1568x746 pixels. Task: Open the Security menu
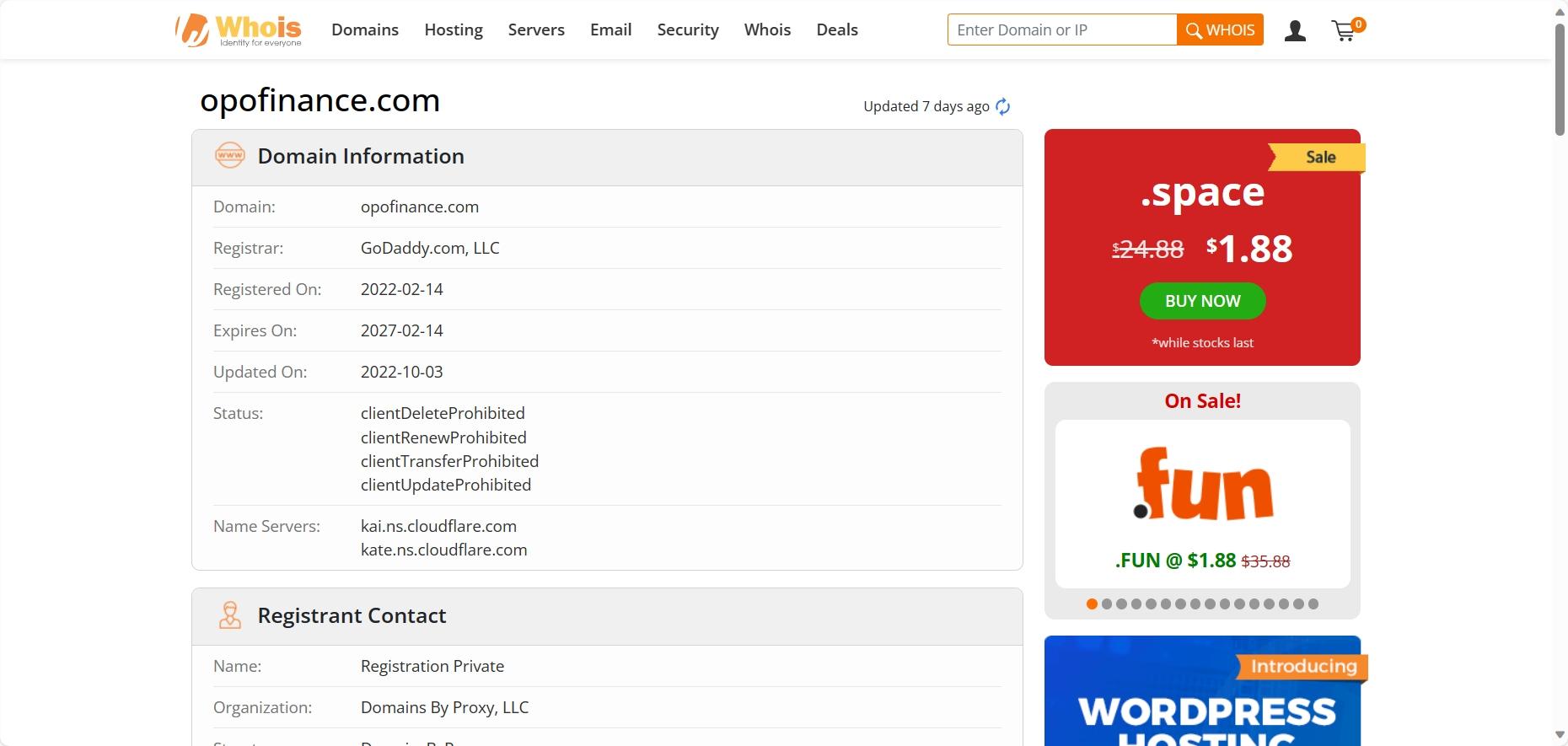tap(688, 30)
